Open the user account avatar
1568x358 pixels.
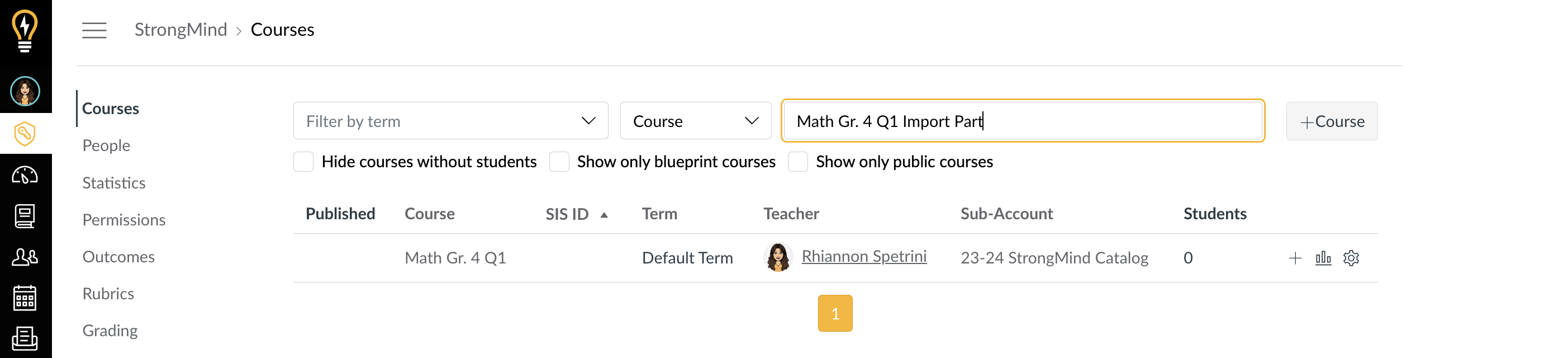[25, 91]
